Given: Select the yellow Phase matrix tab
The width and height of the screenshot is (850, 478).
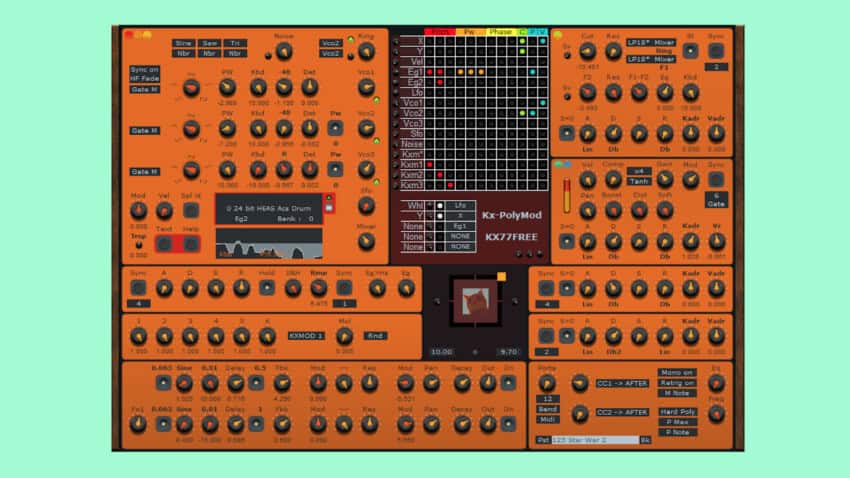Looking at the screenshot, I should pyautogui.click(x=501, y=32).
